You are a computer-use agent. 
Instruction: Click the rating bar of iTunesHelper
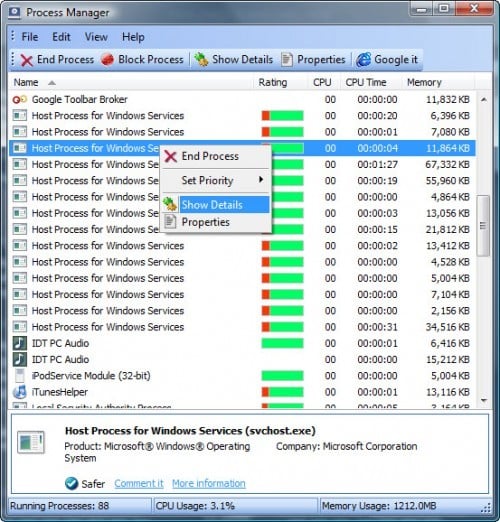point(282,392)
